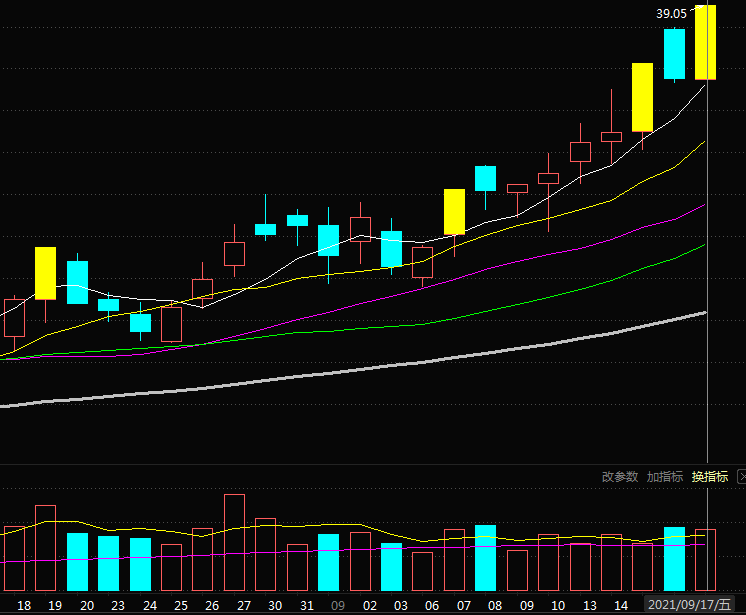Click the date label 27 on the axis
The height and width of the screenshot is (615, 746).
(244, 605)
